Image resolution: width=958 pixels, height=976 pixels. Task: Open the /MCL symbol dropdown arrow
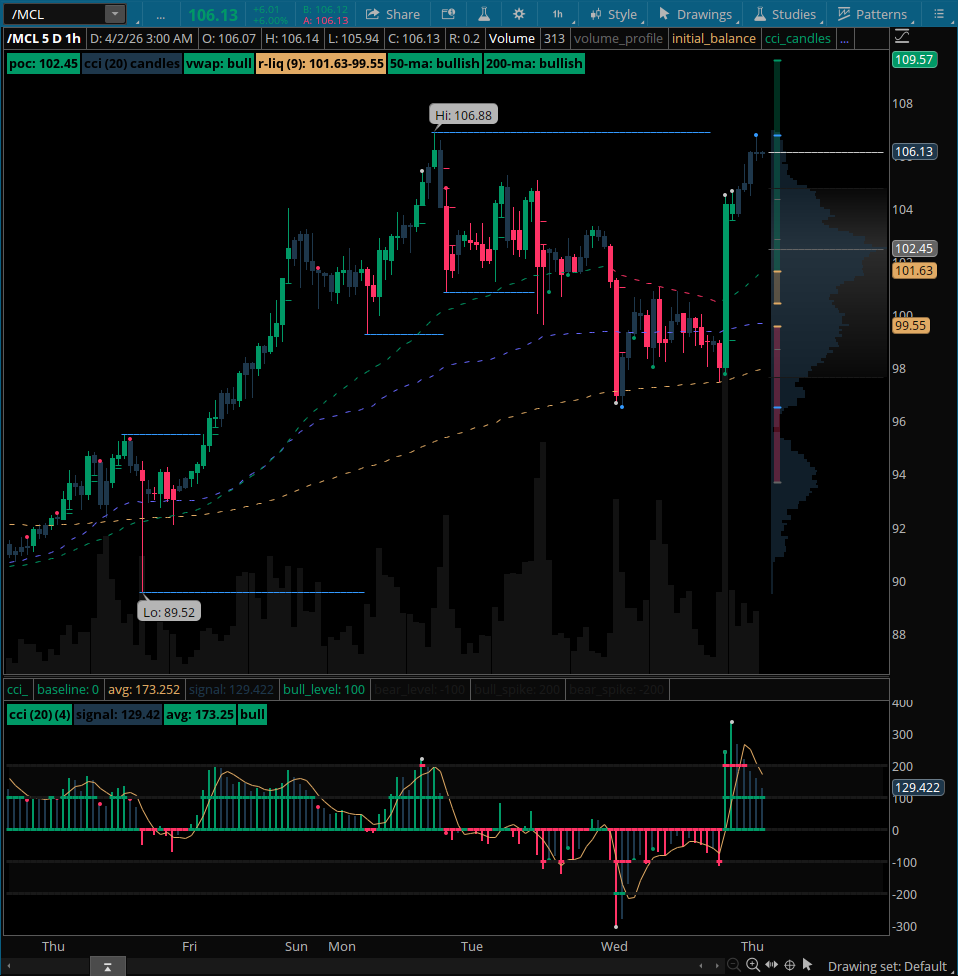115,14
